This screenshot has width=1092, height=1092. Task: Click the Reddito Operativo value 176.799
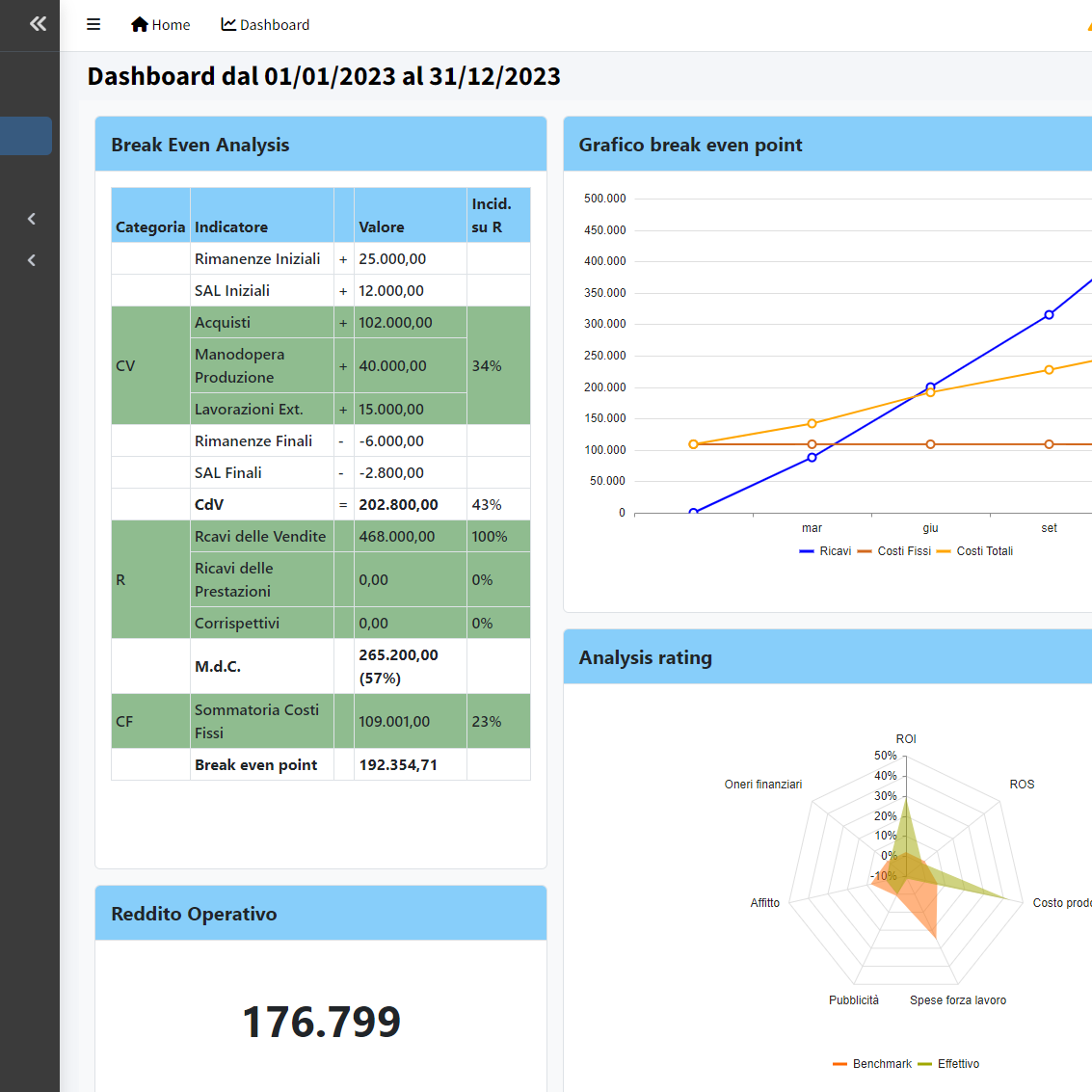[321, 1022]
